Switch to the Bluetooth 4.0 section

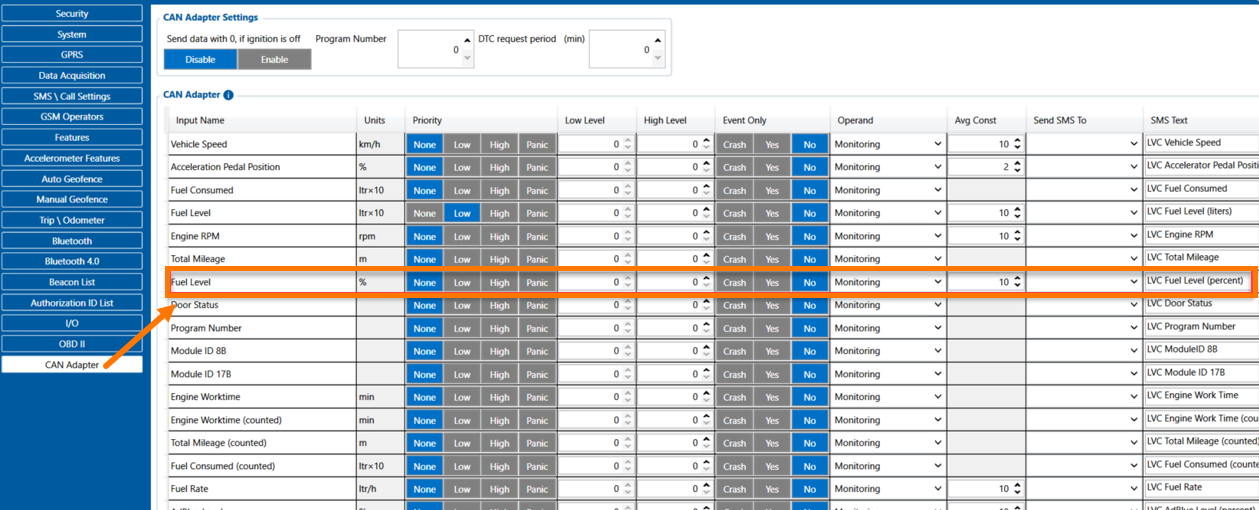[72, 261]
